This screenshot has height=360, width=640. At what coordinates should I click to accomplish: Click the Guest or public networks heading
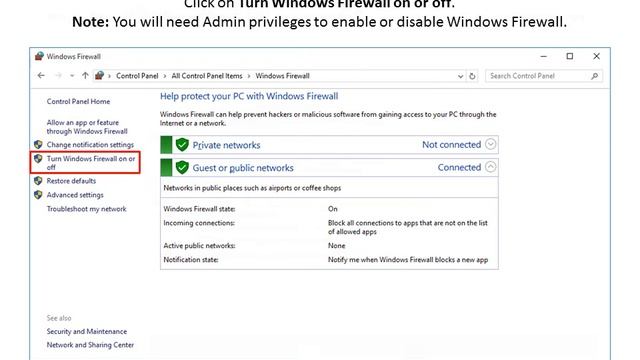pyautogui.click(x=243, y=168)
